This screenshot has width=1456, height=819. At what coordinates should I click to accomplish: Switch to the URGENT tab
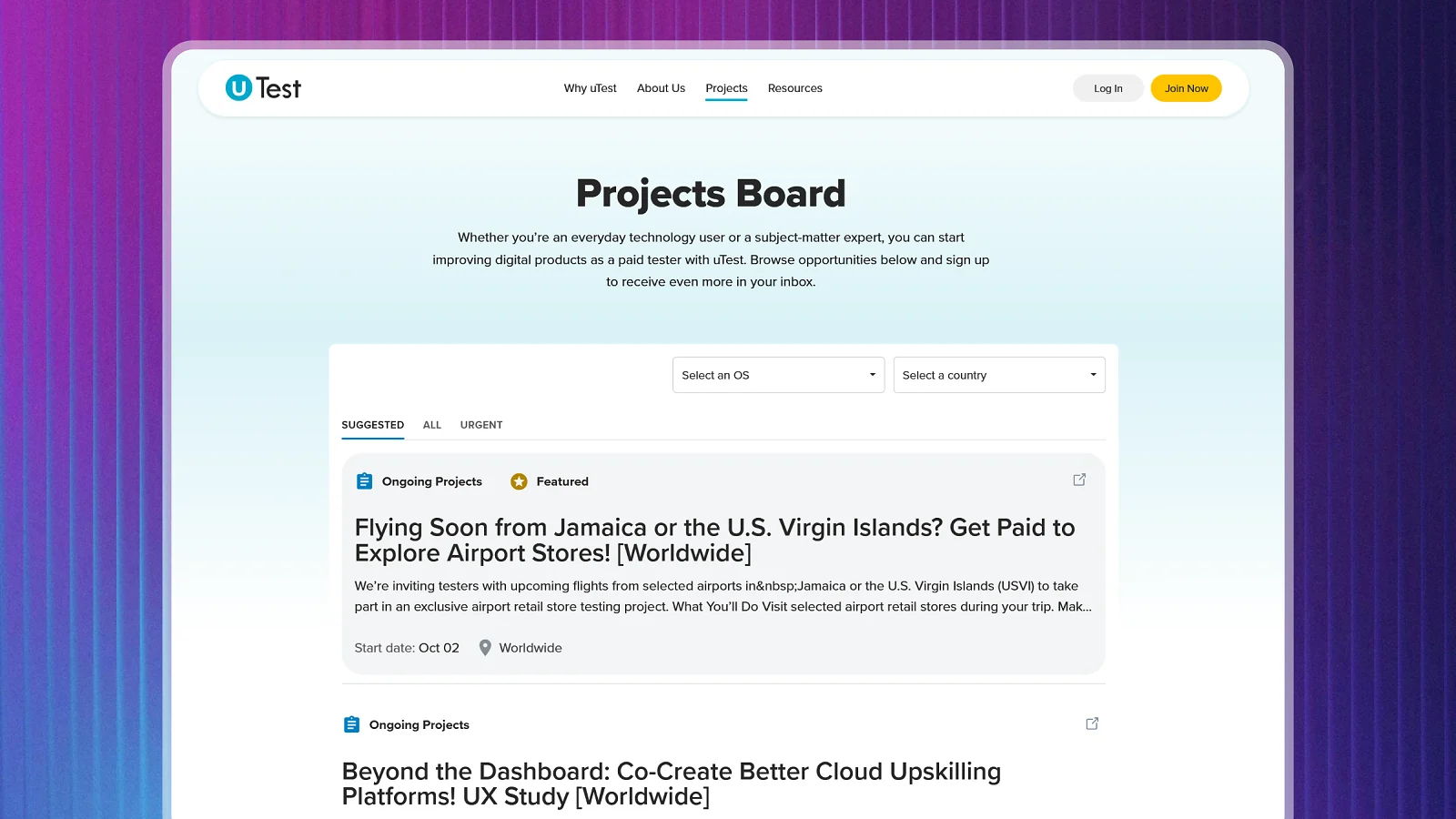480,425
